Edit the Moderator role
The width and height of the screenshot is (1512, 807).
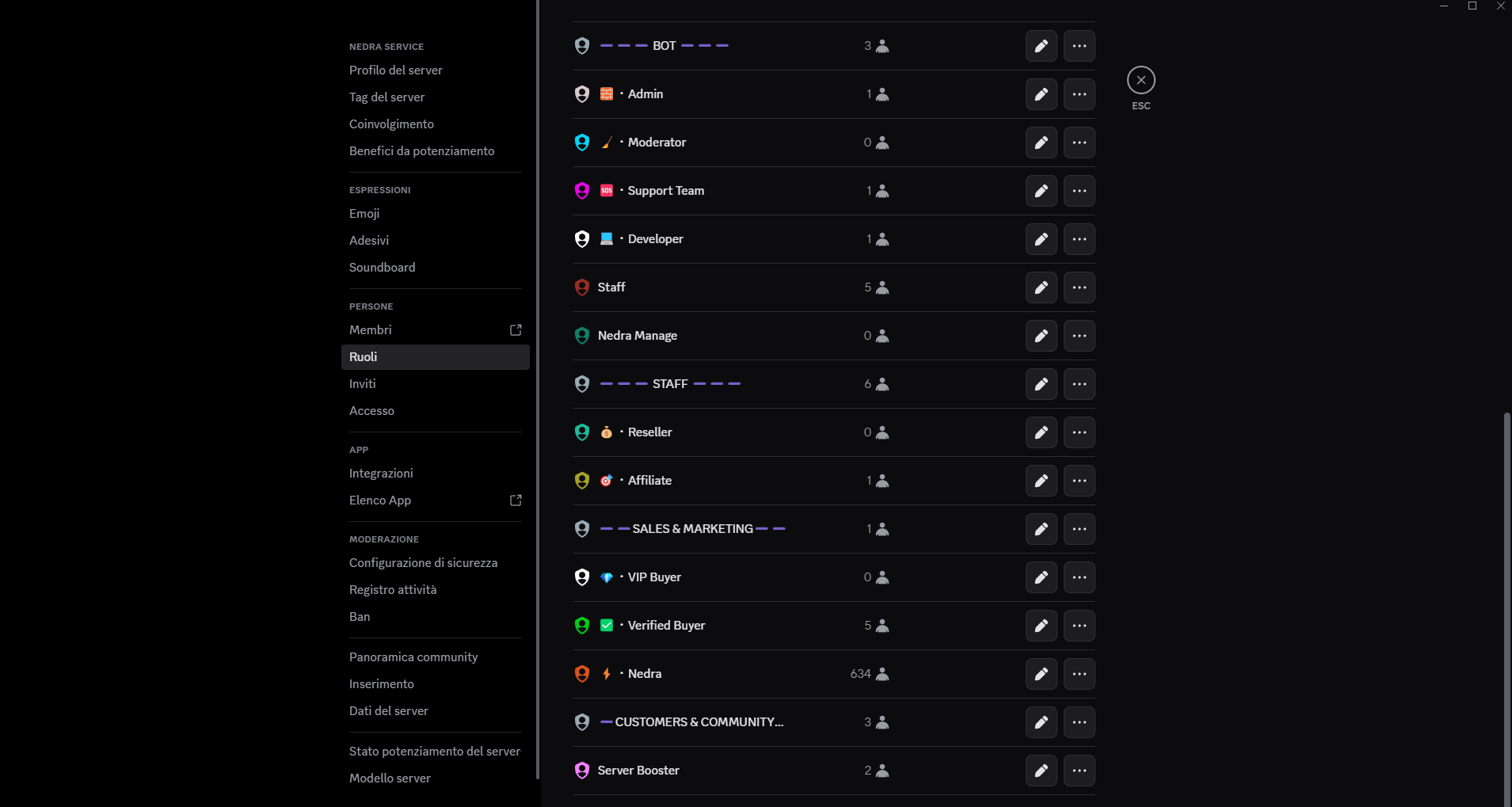[1041, 143]
